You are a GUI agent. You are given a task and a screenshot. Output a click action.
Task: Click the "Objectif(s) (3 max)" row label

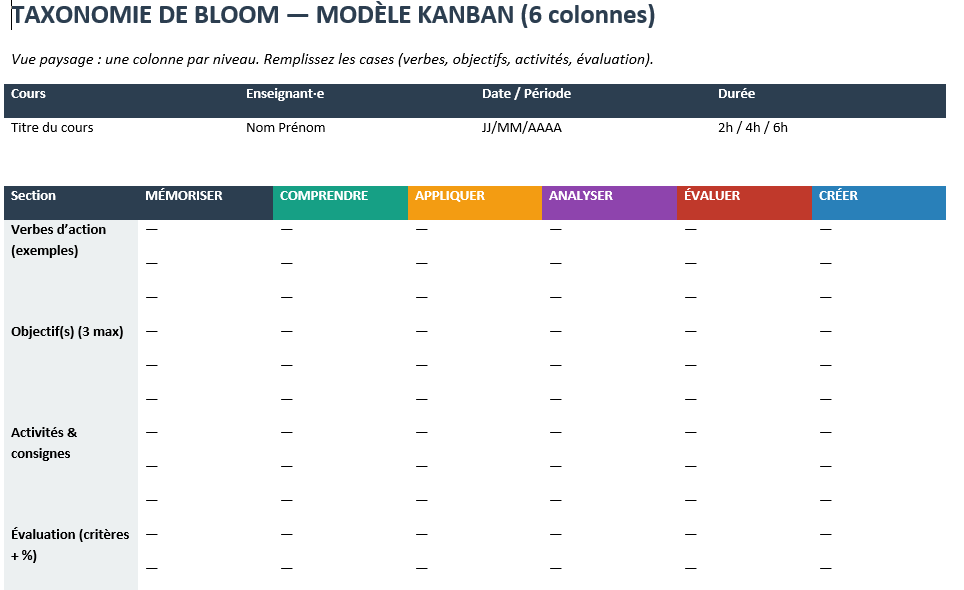[x=67, y=332]
